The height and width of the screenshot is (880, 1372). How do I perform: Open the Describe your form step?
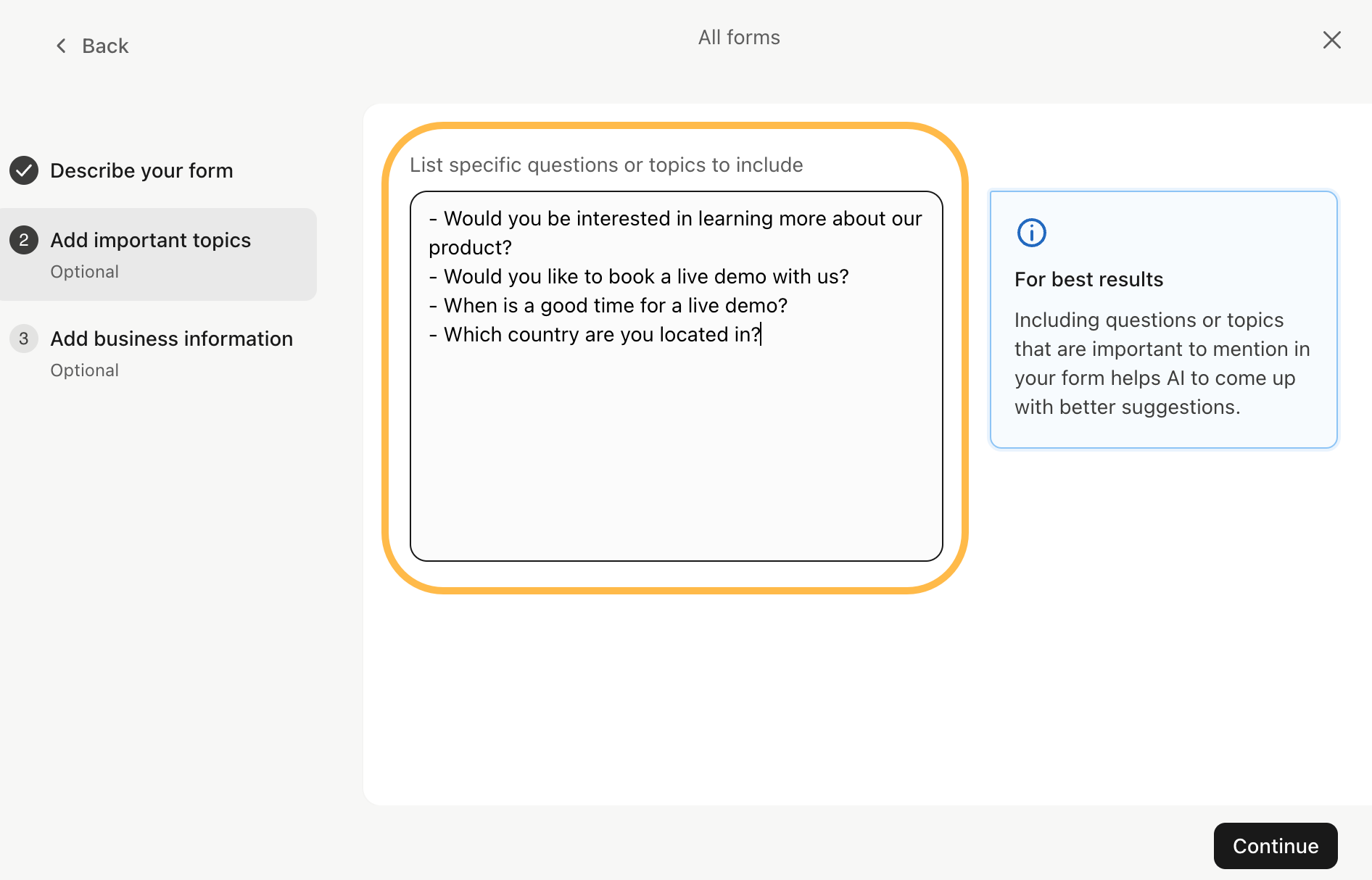pos(141,171)
